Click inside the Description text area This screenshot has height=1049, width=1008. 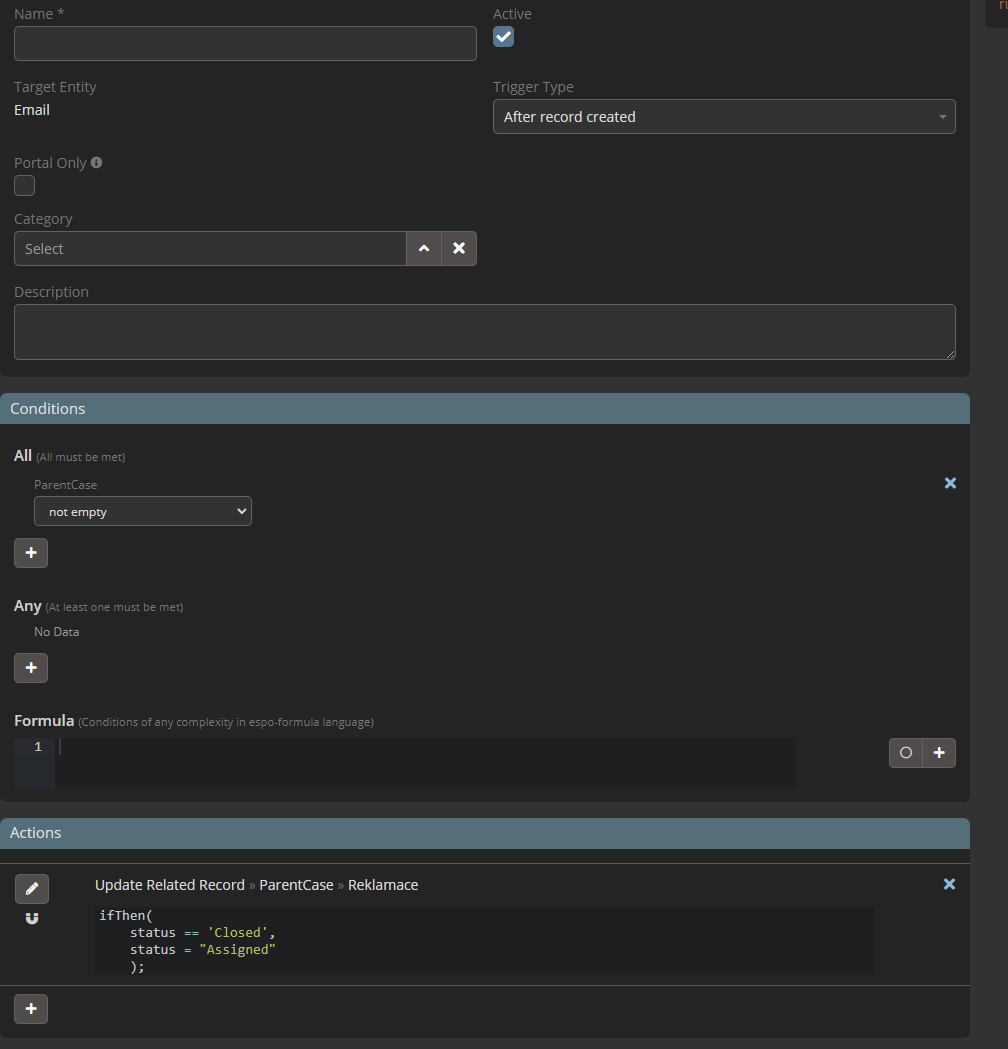484,332
